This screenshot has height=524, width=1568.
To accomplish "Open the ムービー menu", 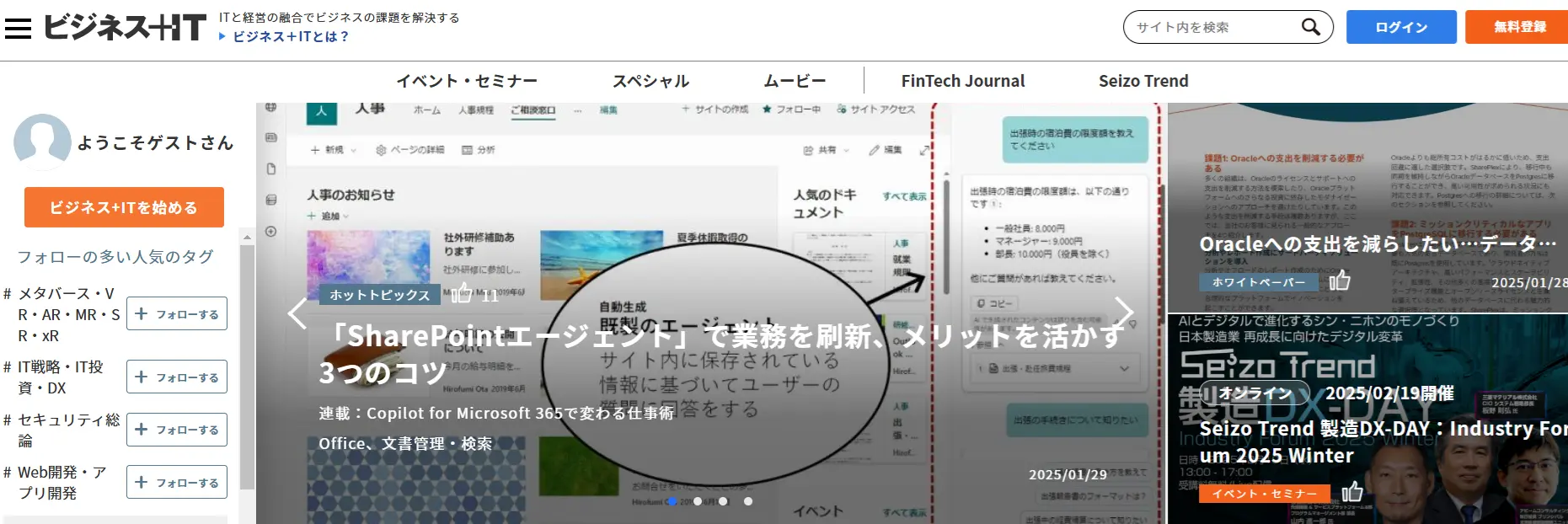I will pyautogui.click(x=795, y=81).
